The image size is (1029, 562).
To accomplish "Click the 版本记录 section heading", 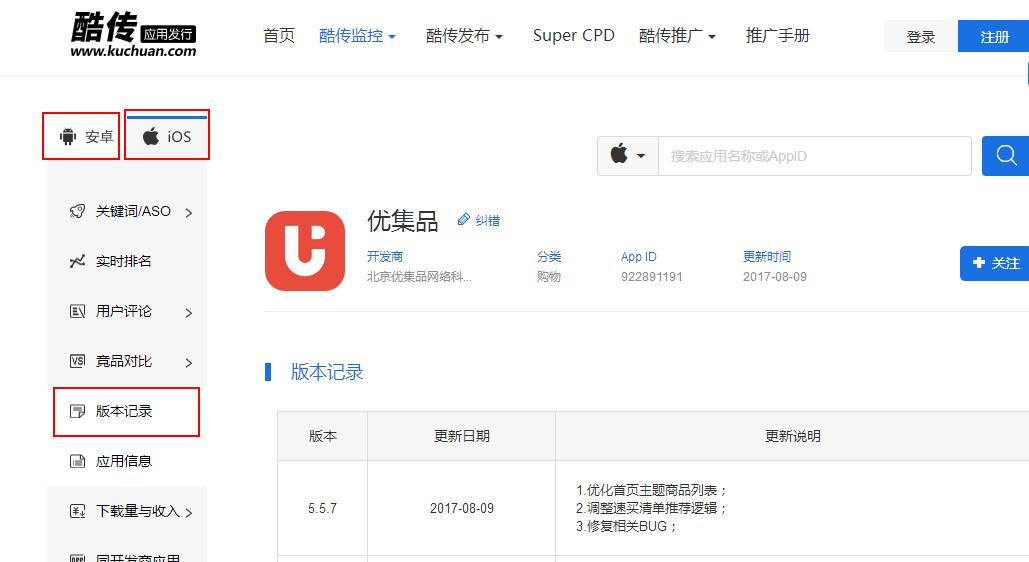I will coord(327,372).
